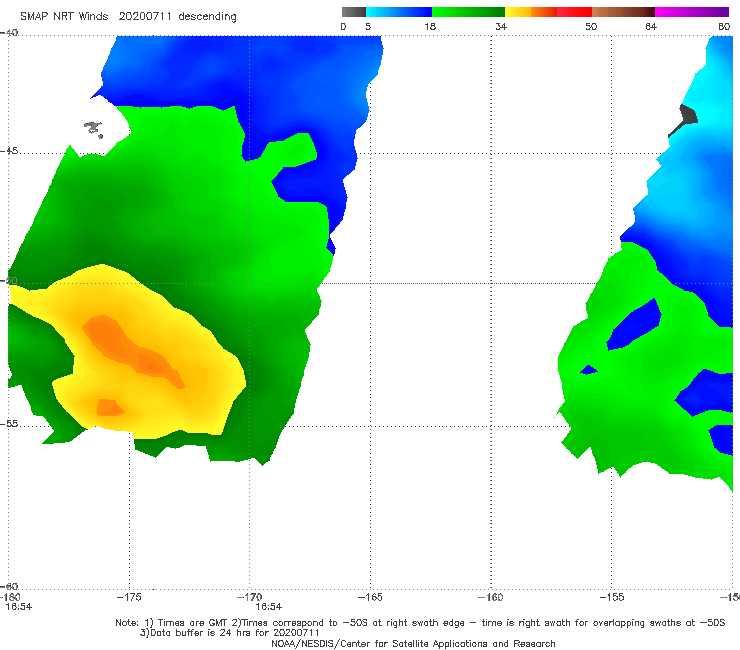Click the '16:54' time under -170
Viewport: 740px width, 650px height.
(269, 607)
